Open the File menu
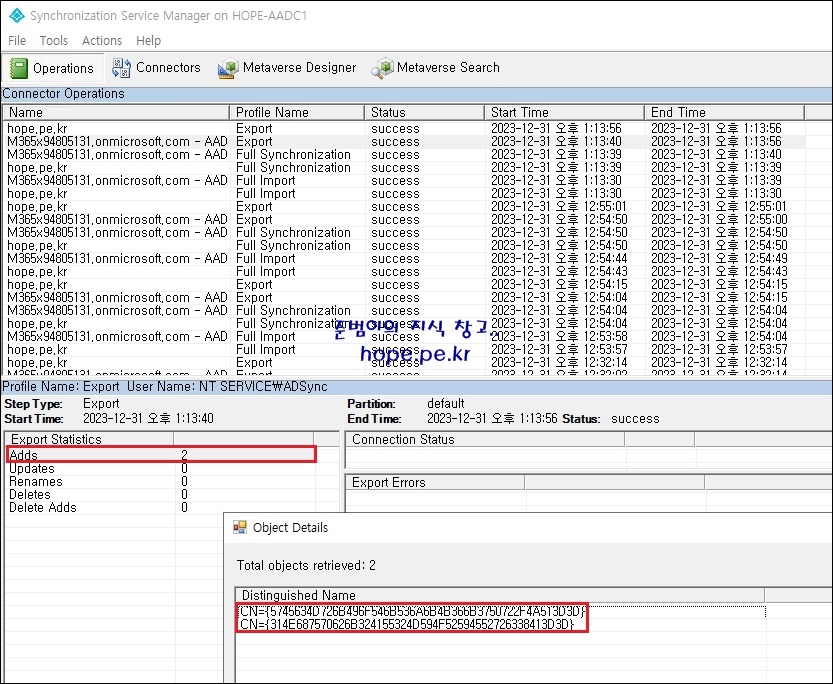 point(17,40)
